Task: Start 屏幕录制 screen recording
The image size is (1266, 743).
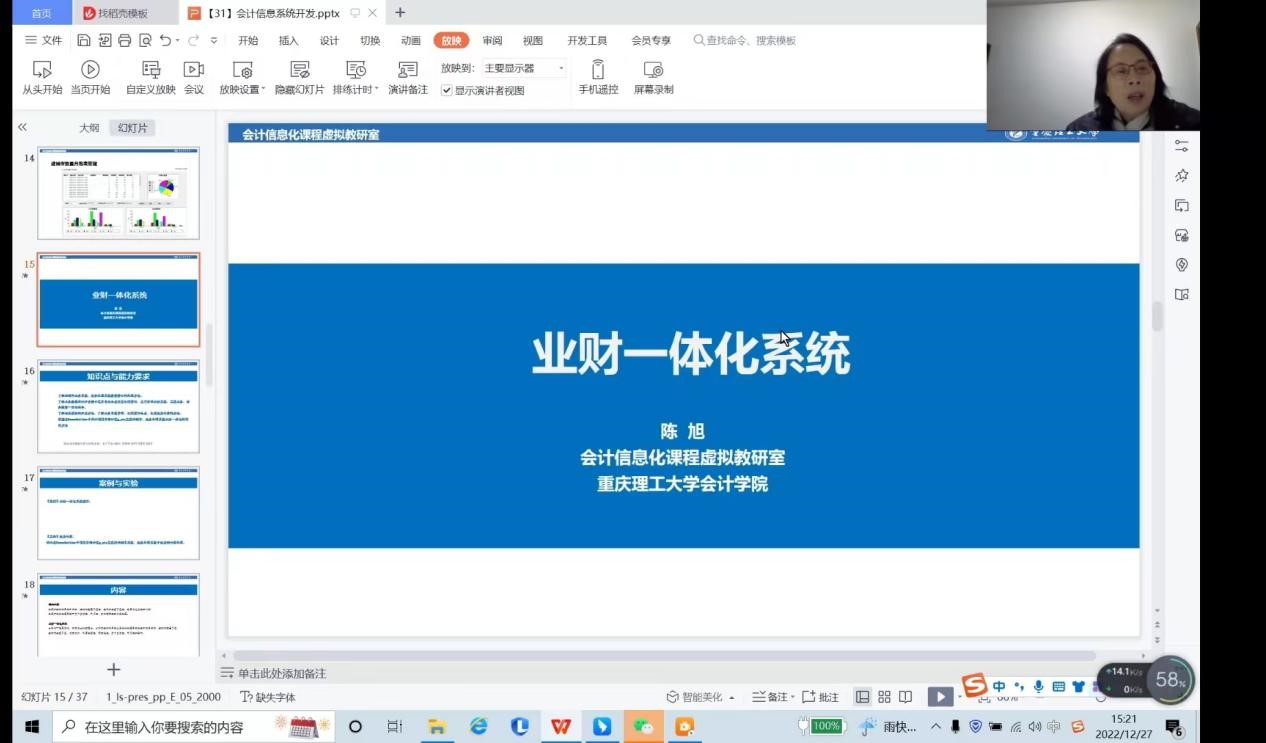Action: point(653,77)
